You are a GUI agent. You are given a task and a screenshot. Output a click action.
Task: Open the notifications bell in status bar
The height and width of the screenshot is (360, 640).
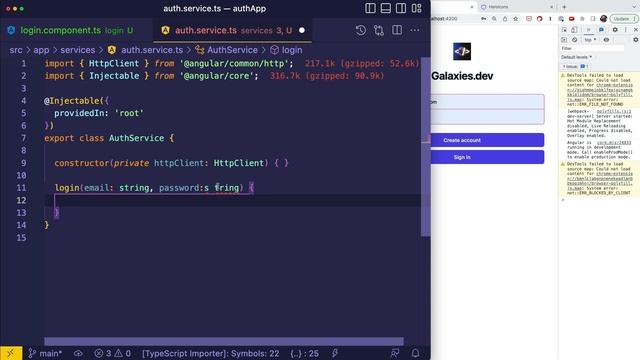click(416, 353)
